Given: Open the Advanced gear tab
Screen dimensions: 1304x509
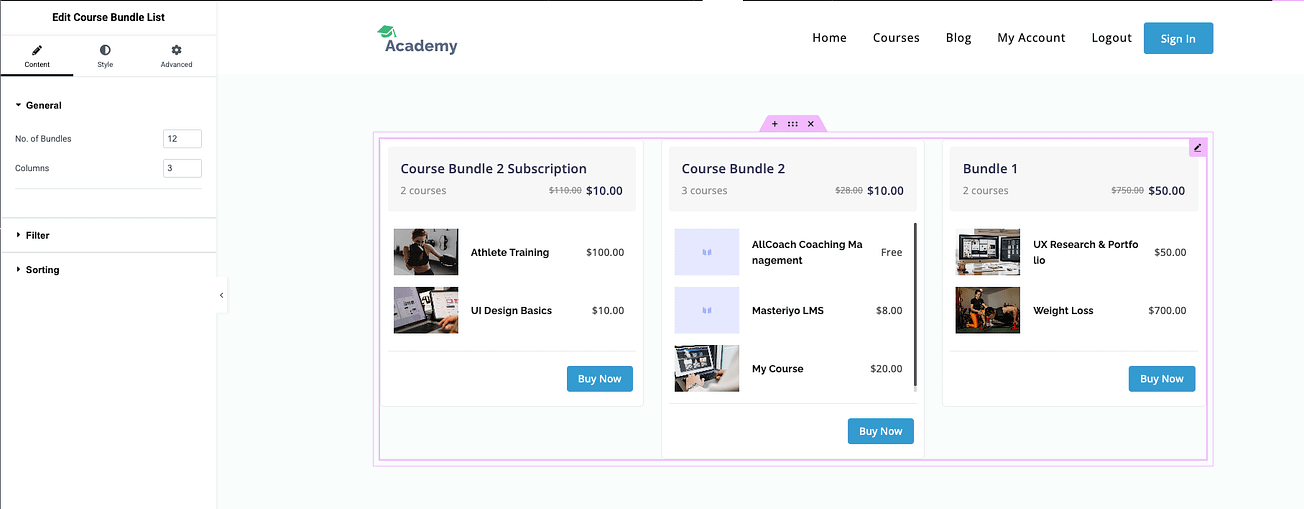Looking at the screenshot, I should 176,56.
